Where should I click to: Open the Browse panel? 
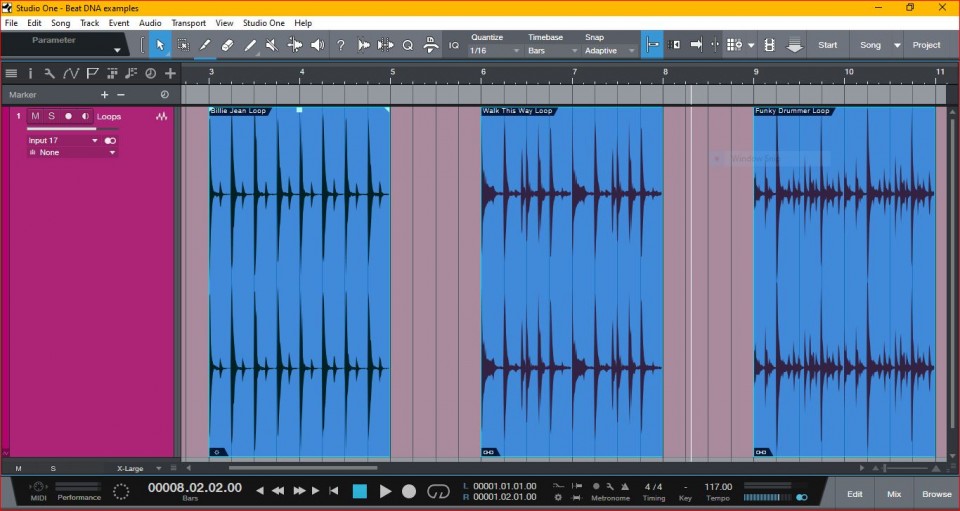click(x=937, y=493)
